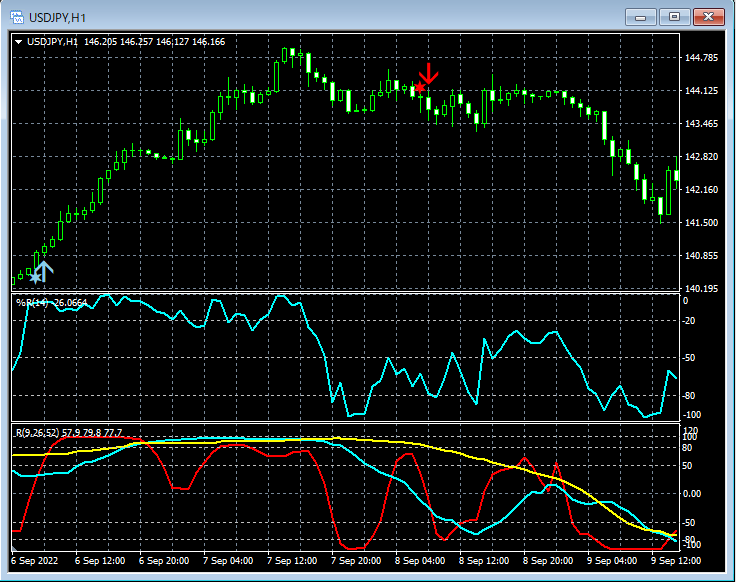Click the 7 Sep 12:00 time label

[292, 561]
